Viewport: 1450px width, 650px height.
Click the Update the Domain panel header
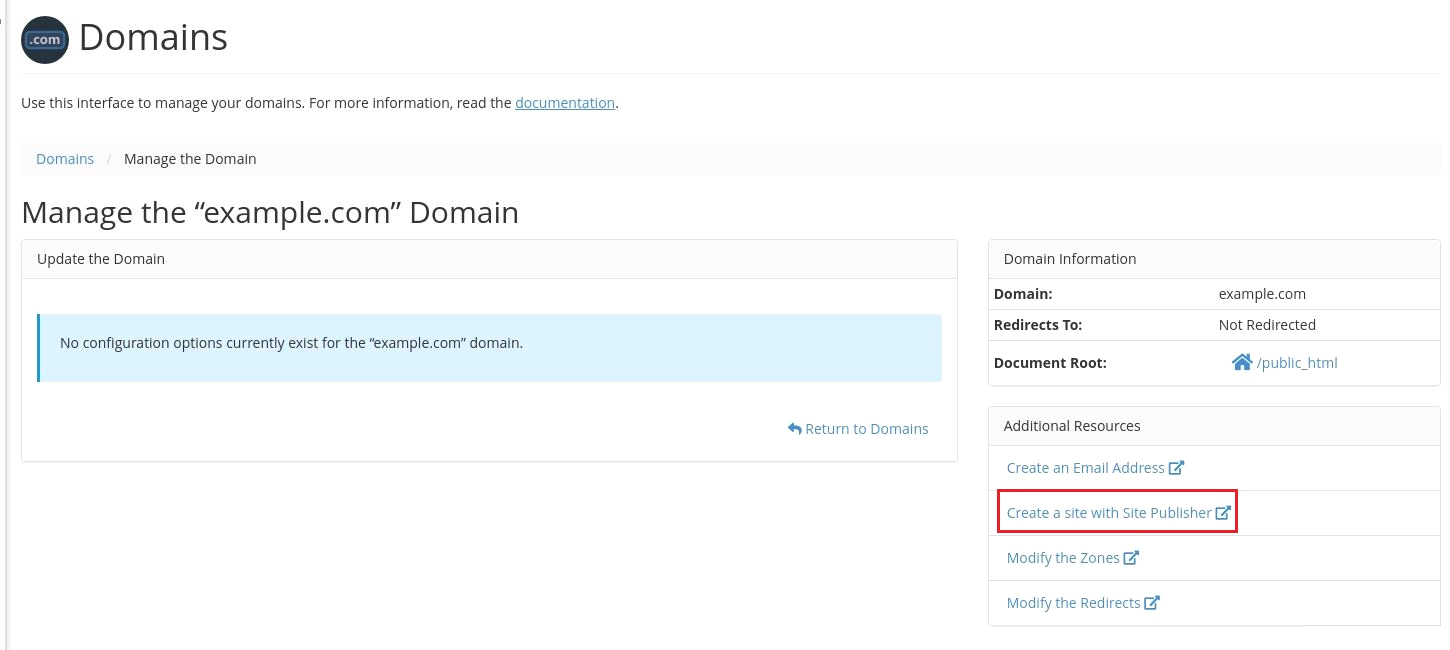pos(100,258)
